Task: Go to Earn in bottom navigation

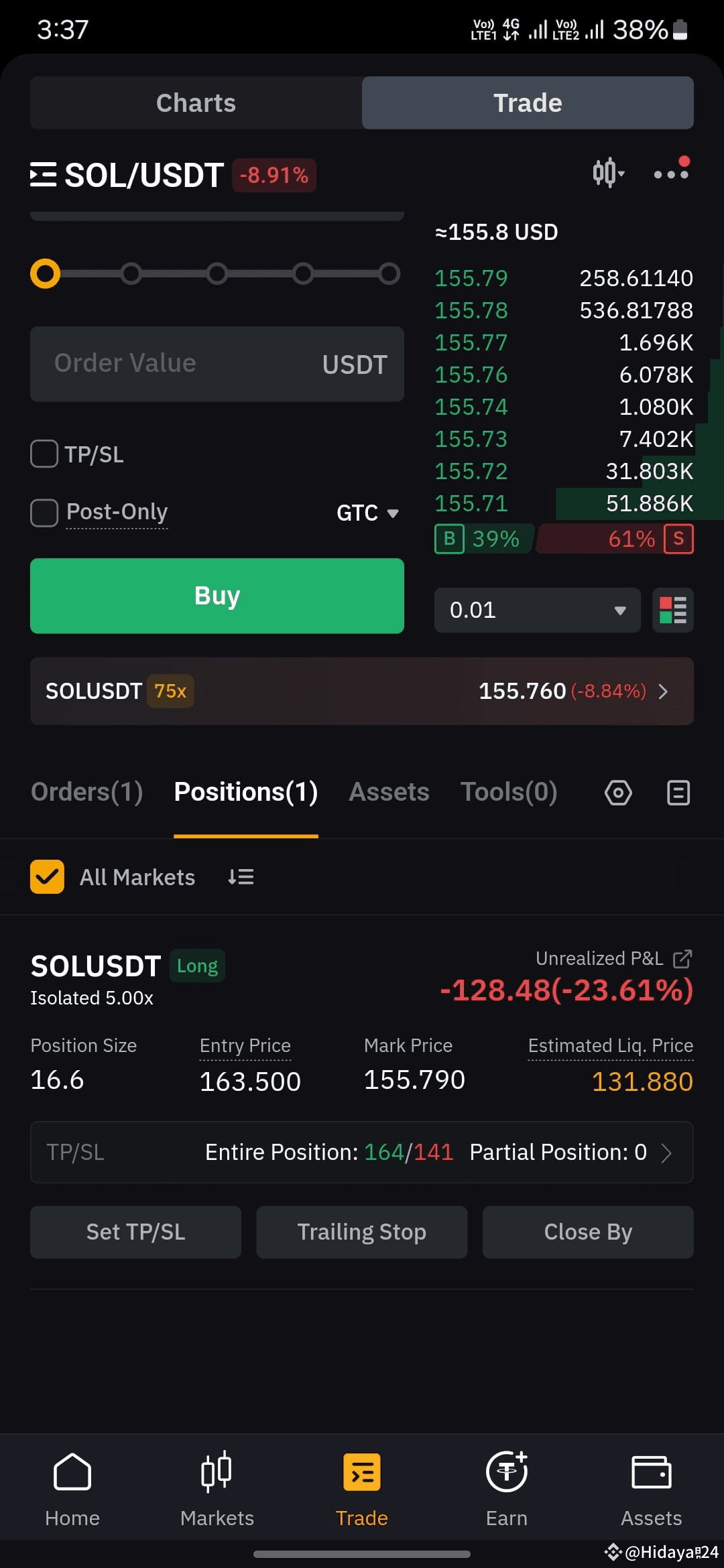Action: [x=507, y=1489]
